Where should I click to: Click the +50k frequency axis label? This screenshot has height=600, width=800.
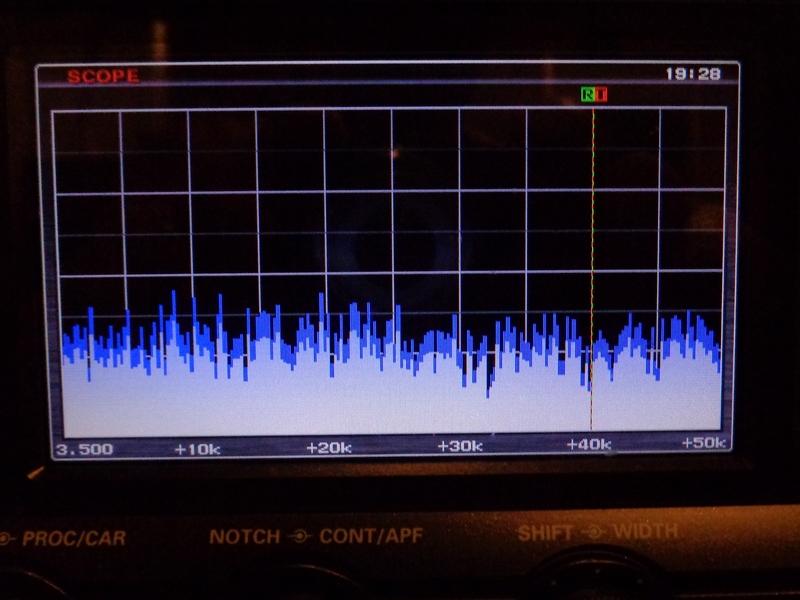coord(705,442)
